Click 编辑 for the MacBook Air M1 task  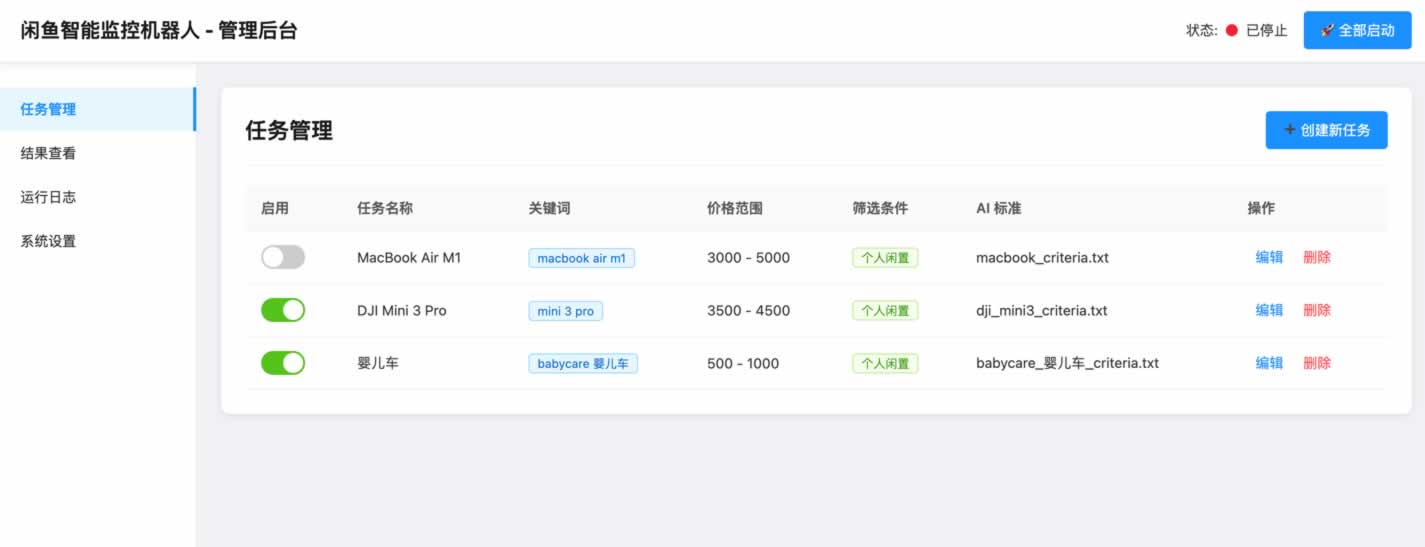pyautogui.click(x=1269, y=257)
